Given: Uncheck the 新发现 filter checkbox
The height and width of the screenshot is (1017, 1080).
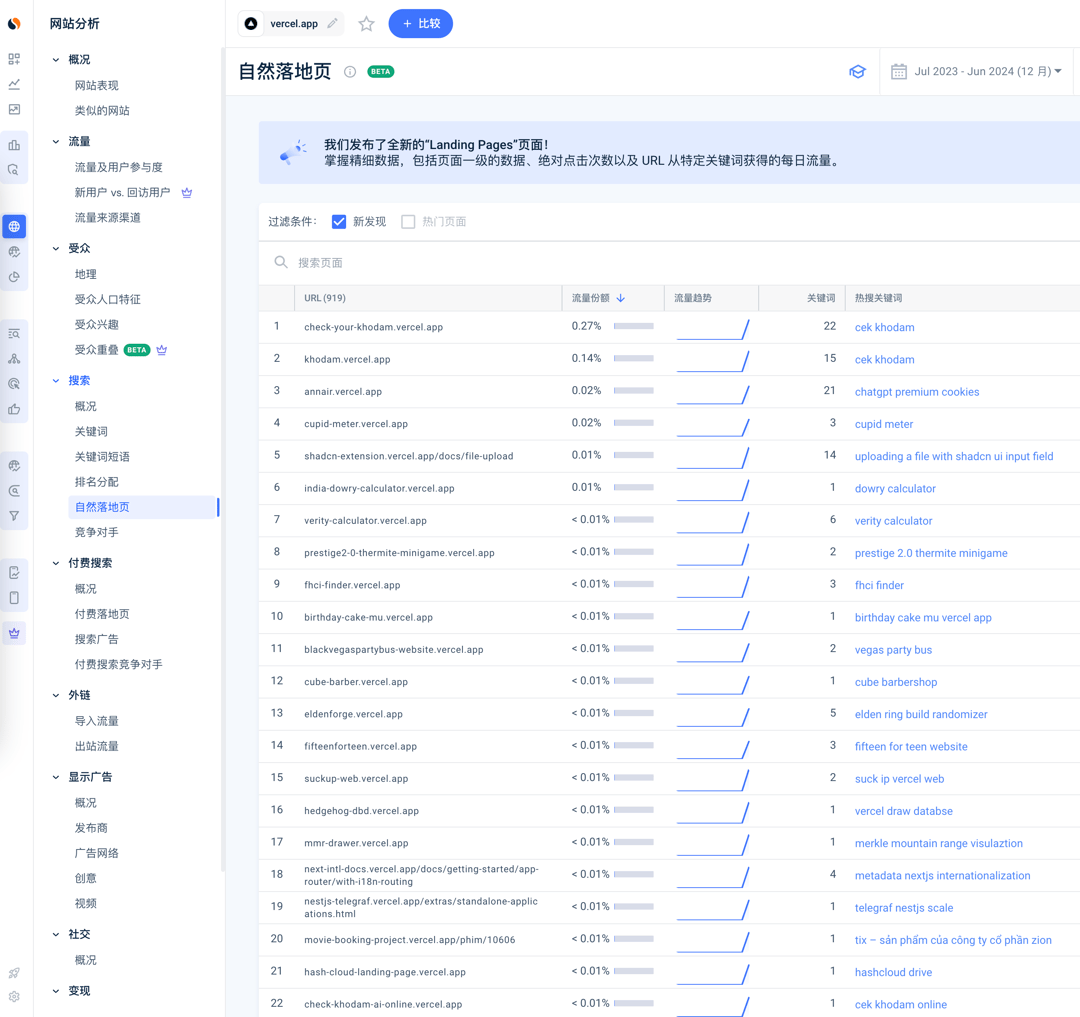Looking at the screenshot, I should tap(339, 222).
